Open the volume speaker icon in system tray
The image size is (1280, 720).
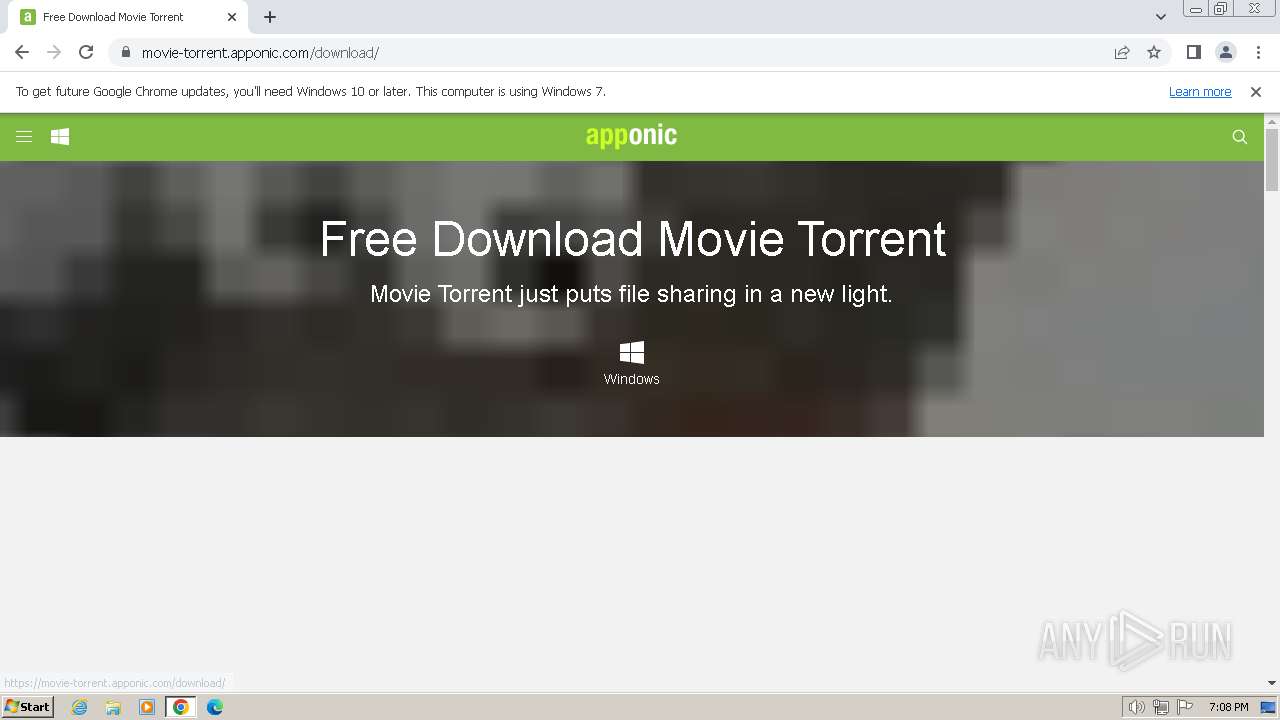coord(1136,707)
